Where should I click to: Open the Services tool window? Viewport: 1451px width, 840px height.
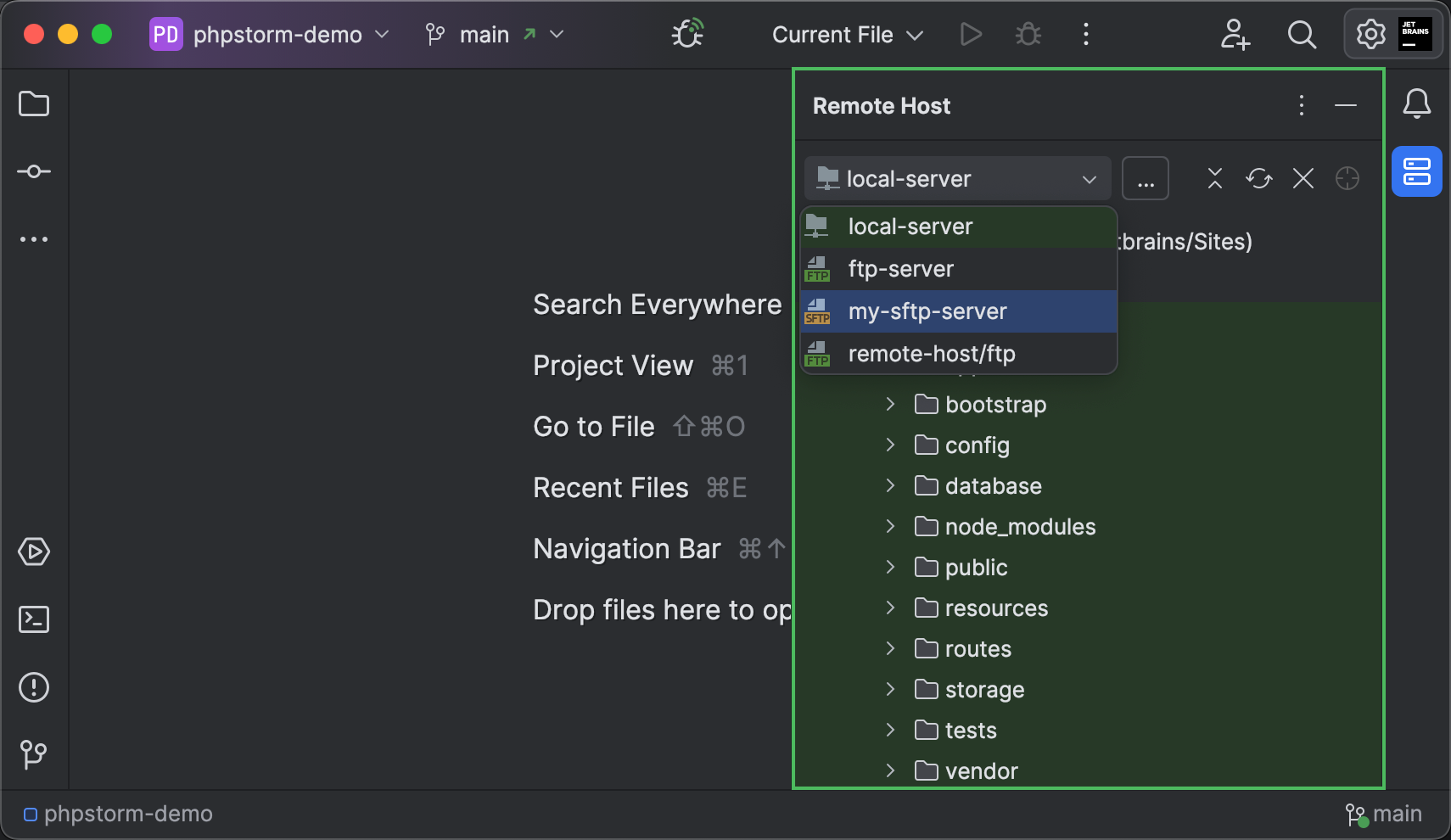(x=34, y=552)
